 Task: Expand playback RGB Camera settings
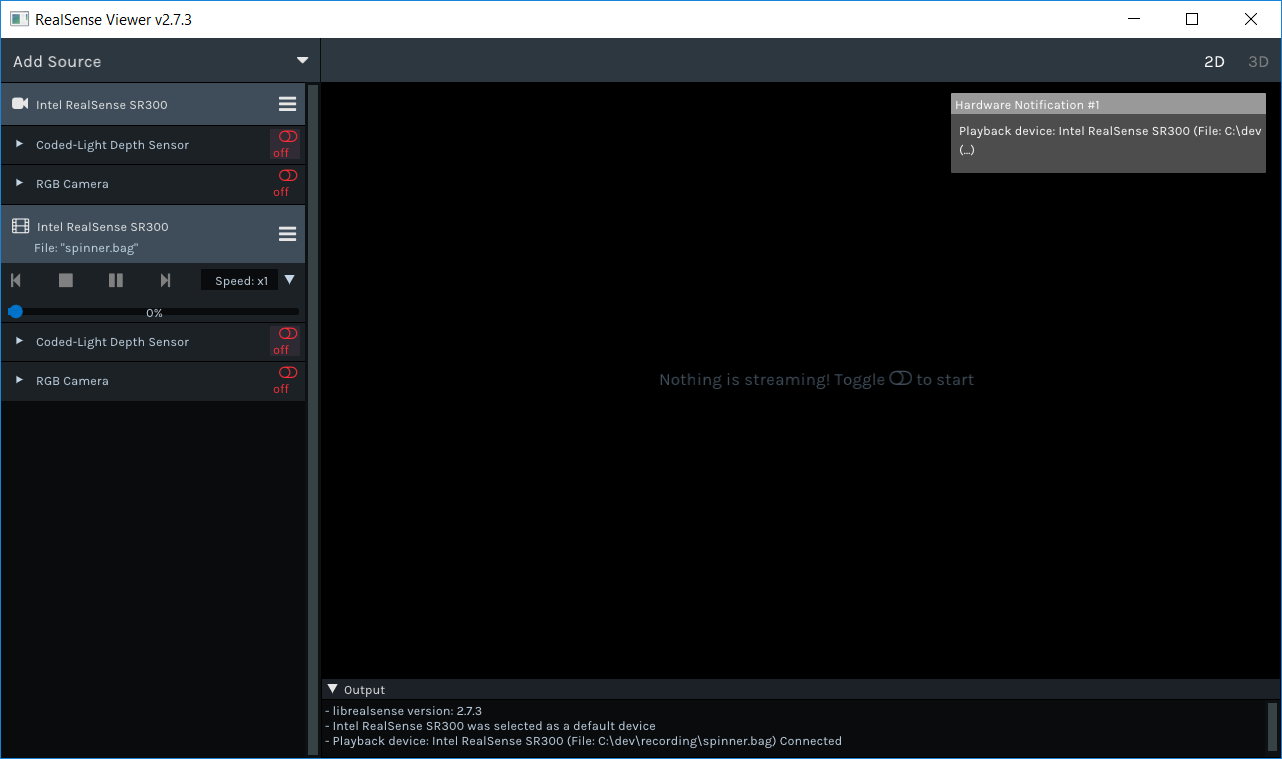[x=19, y=381]
